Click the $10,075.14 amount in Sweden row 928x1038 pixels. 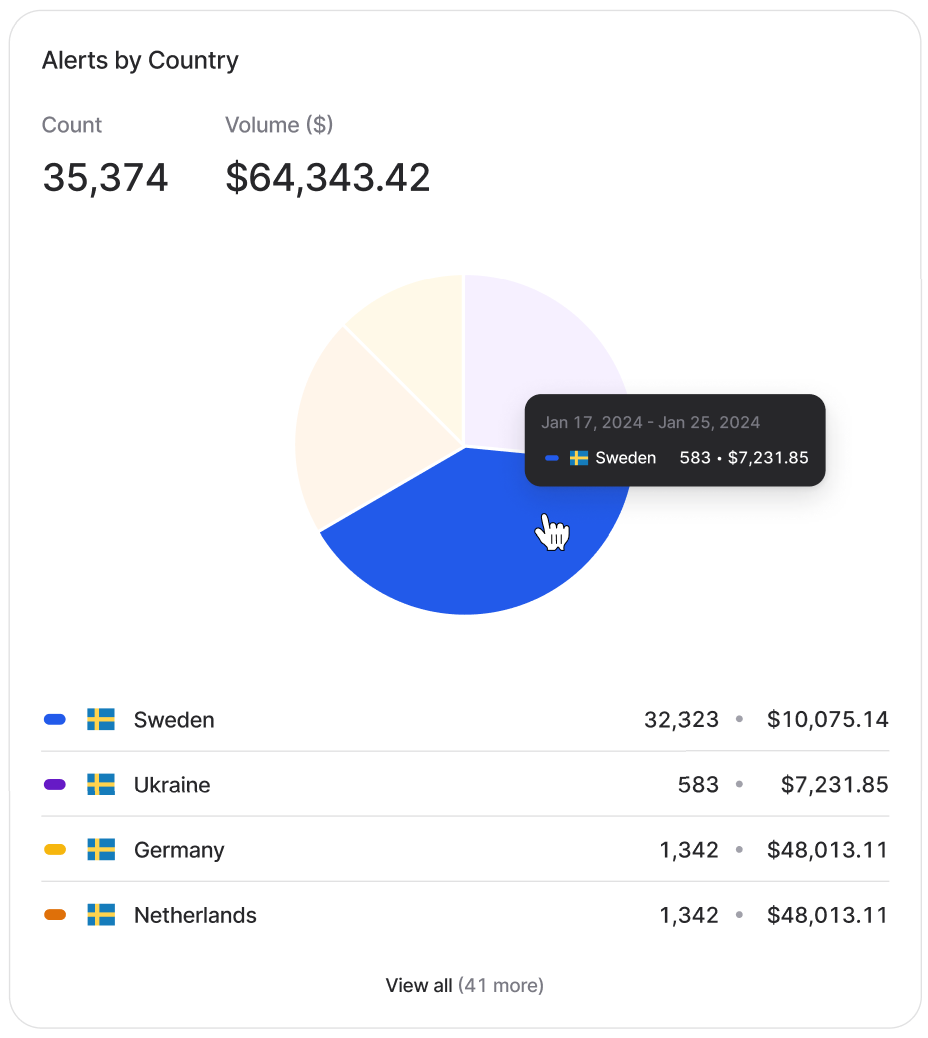pos(827,719)
